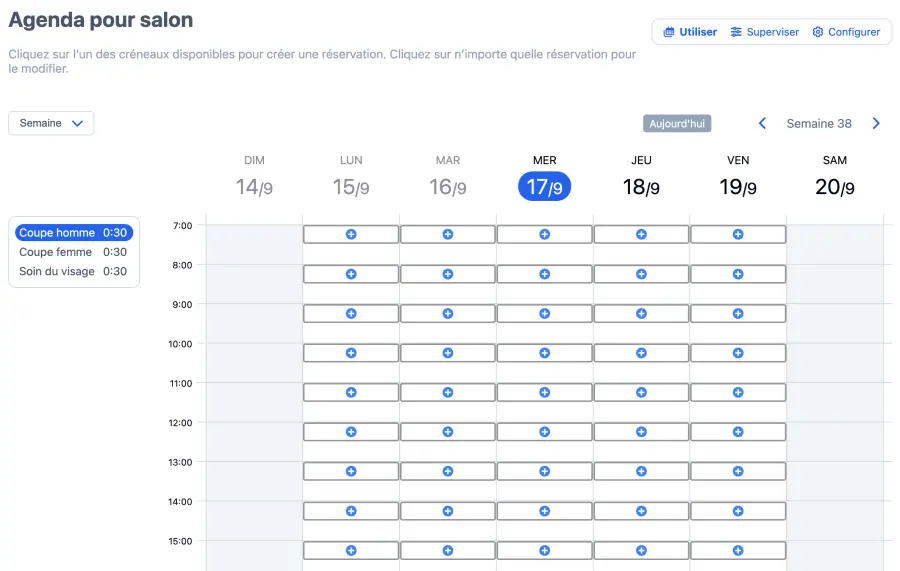The image size is (900, 571).
Task: Go to next week arrow
Action: tap(876, 124)
